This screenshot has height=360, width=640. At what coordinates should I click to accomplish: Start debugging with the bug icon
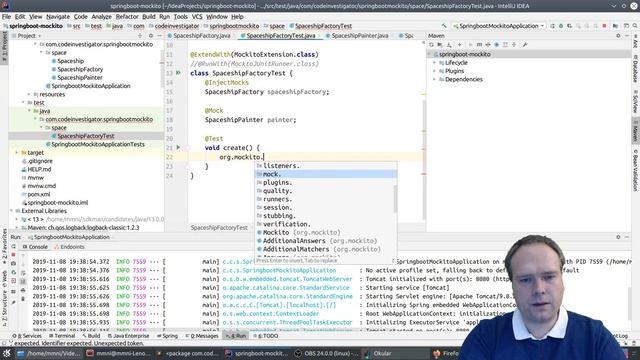coord(561,26)
